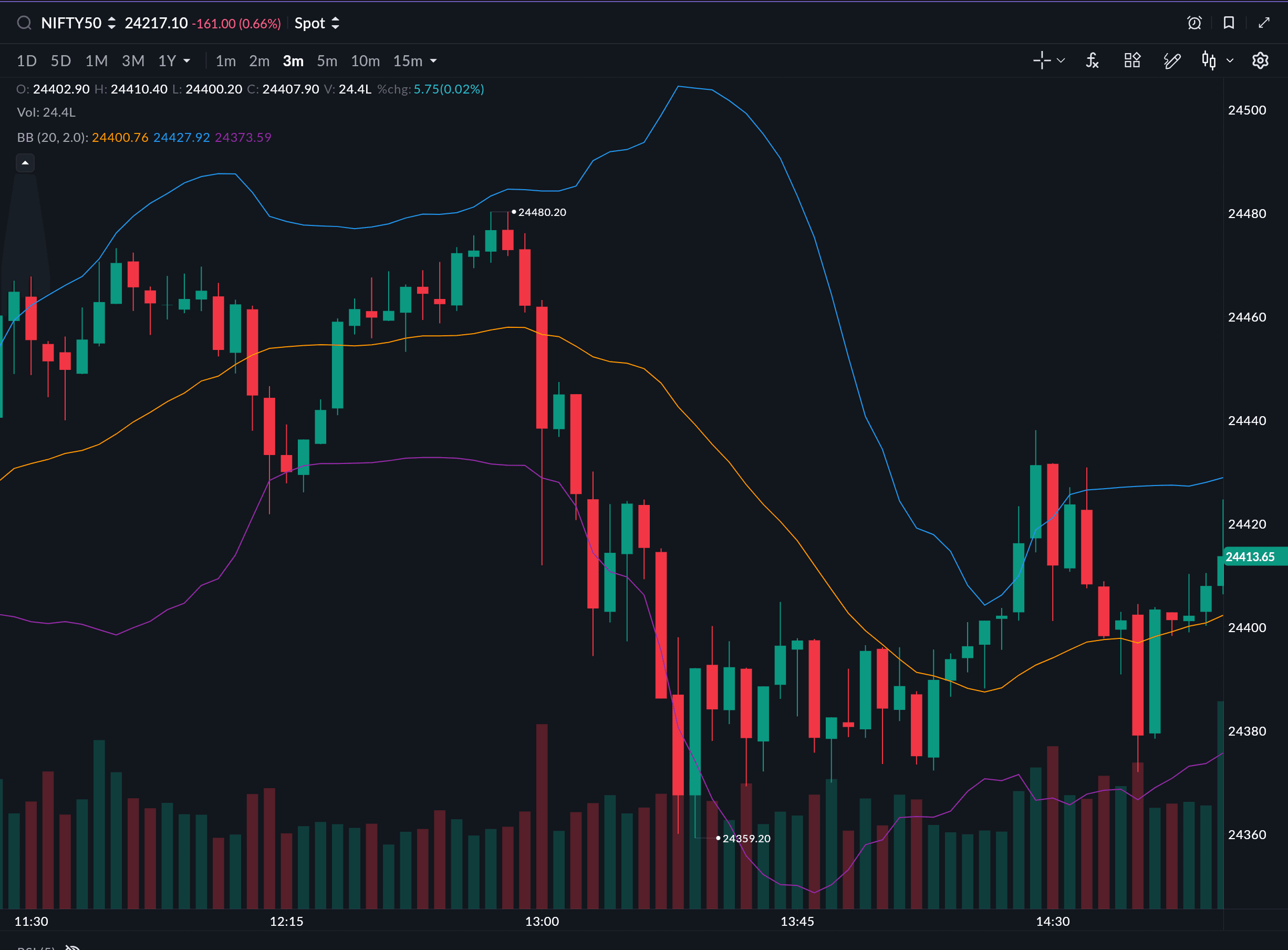
Task: Select the crosshair cursor tool
Action: pyautogui.click(x=1042, y=60)
